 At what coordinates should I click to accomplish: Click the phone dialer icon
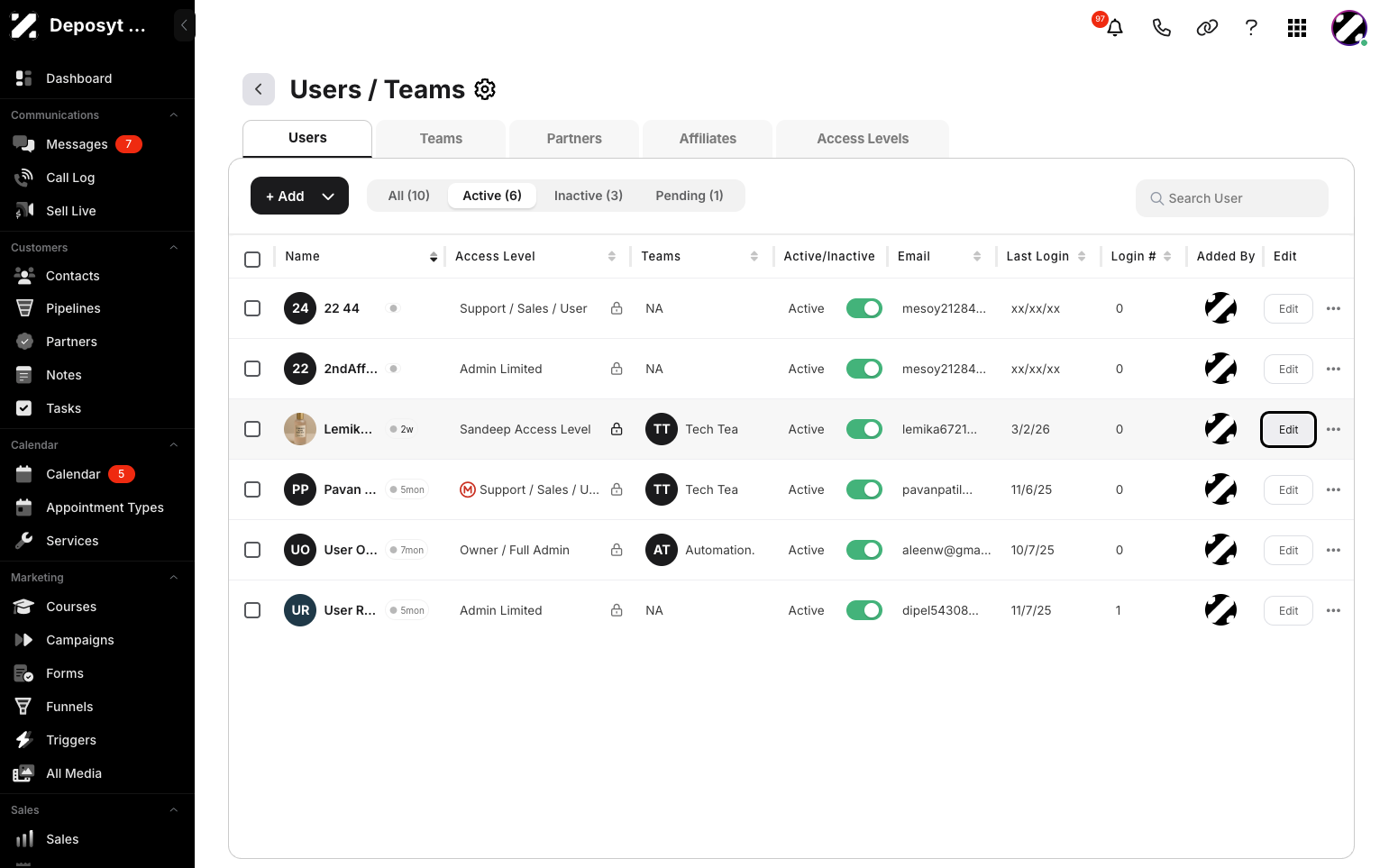click(1162, 28)
